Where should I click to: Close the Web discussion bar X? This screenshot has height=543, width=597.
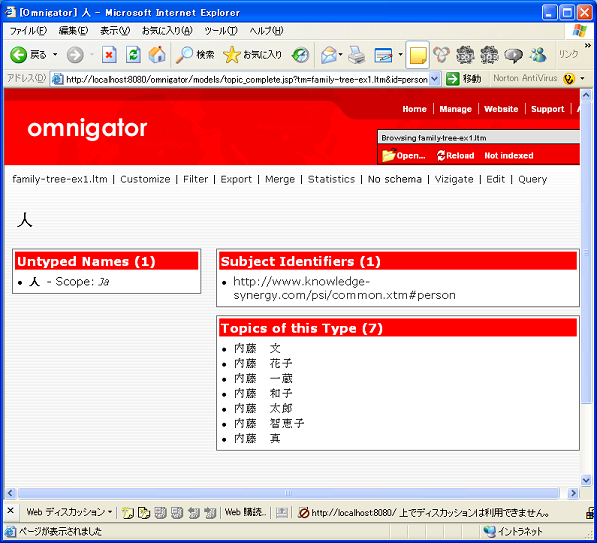(x=11, y=511)
